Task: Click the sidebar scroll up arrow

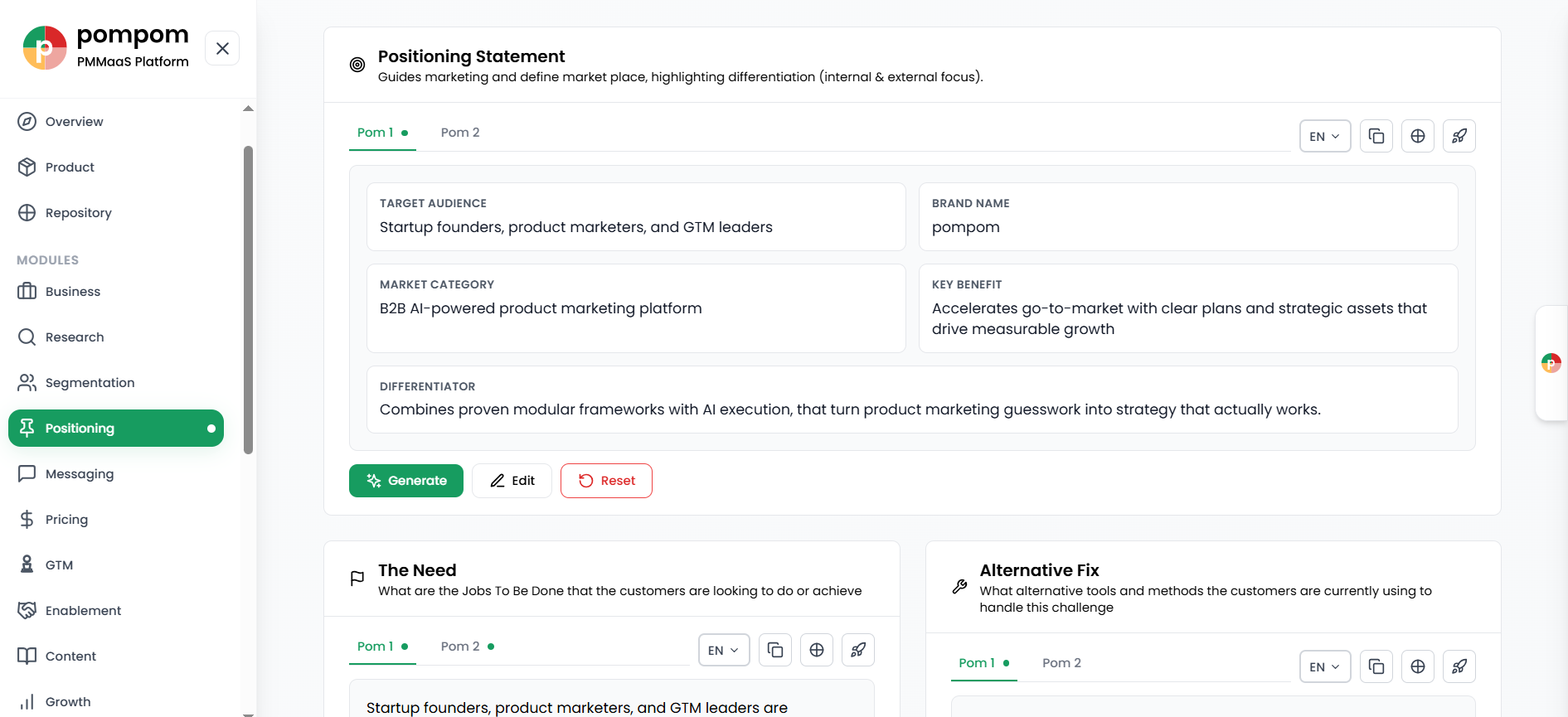Action: [x=248, y=109]
